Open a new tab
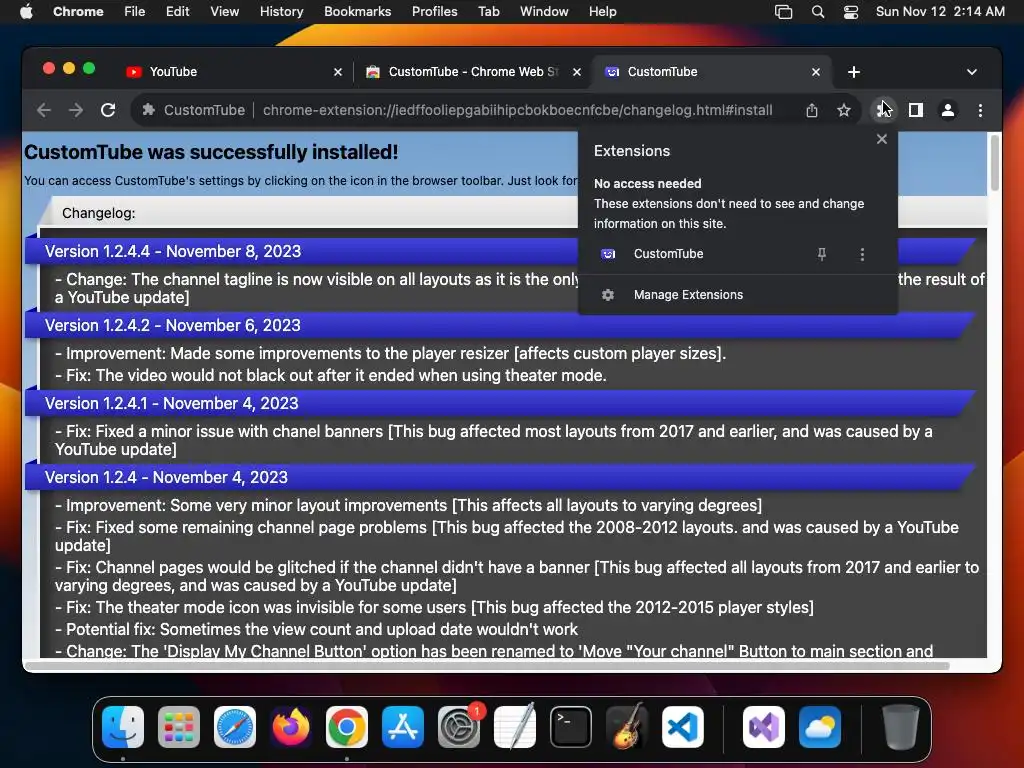The height and width of the screenshot is (768, 1024). click(854, 72)
